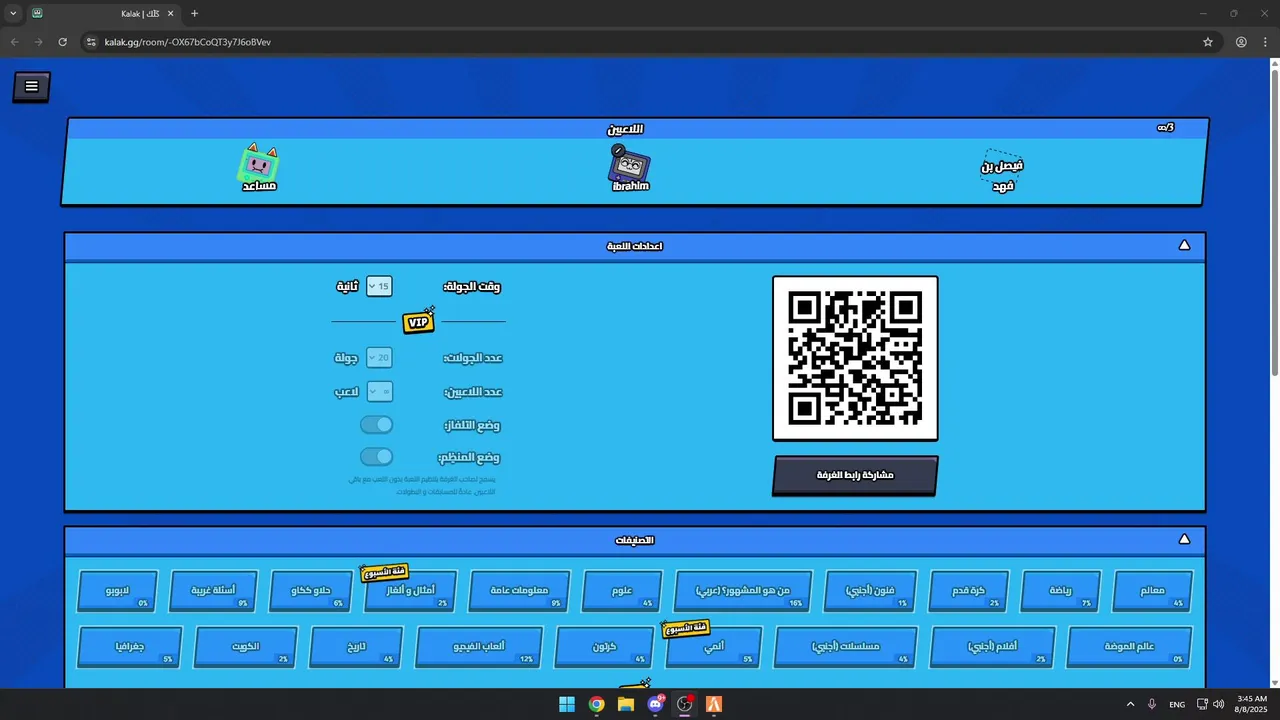Select the عالم الموضة category
Image resolution: width=1280 pixels, height=720 pixels.
[1129, 647]
